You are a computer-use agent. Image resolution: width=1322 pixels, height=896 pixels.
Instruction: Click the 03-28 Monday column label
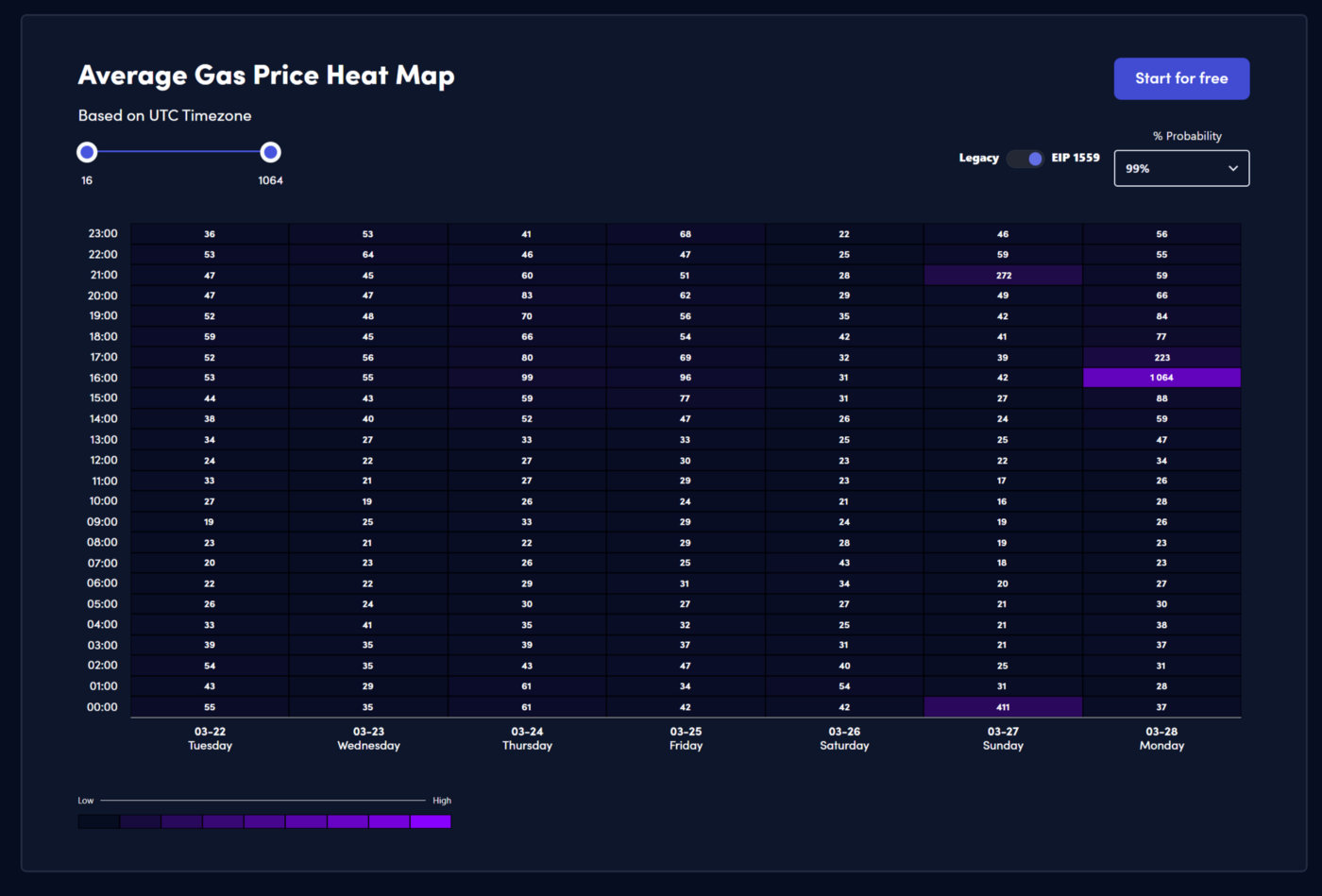pyautogui.click(x=1161, y=738)
